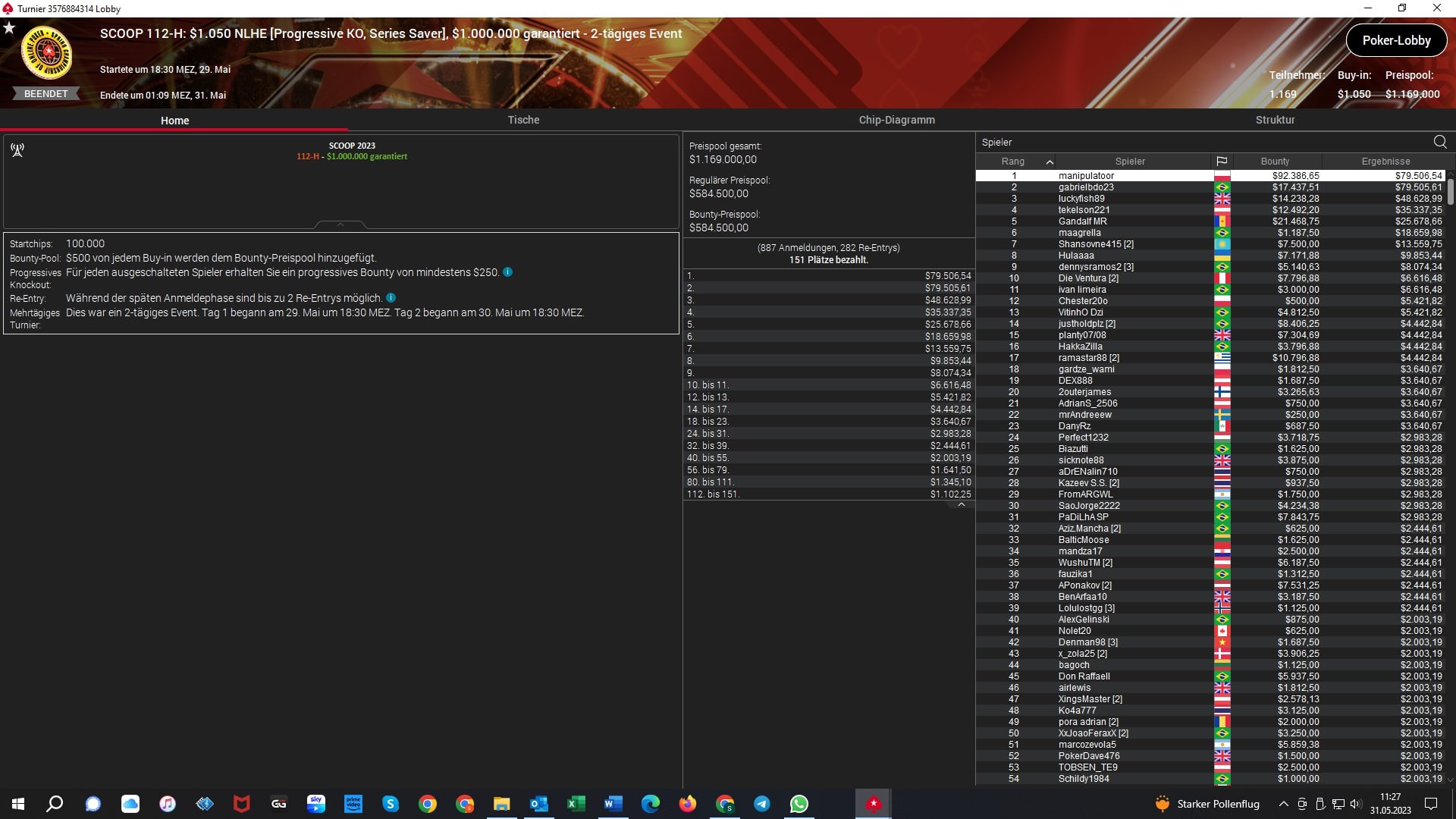Select player row gabrielbdo23
This screenshot has height=819, width=1456.
[1210, 187]
